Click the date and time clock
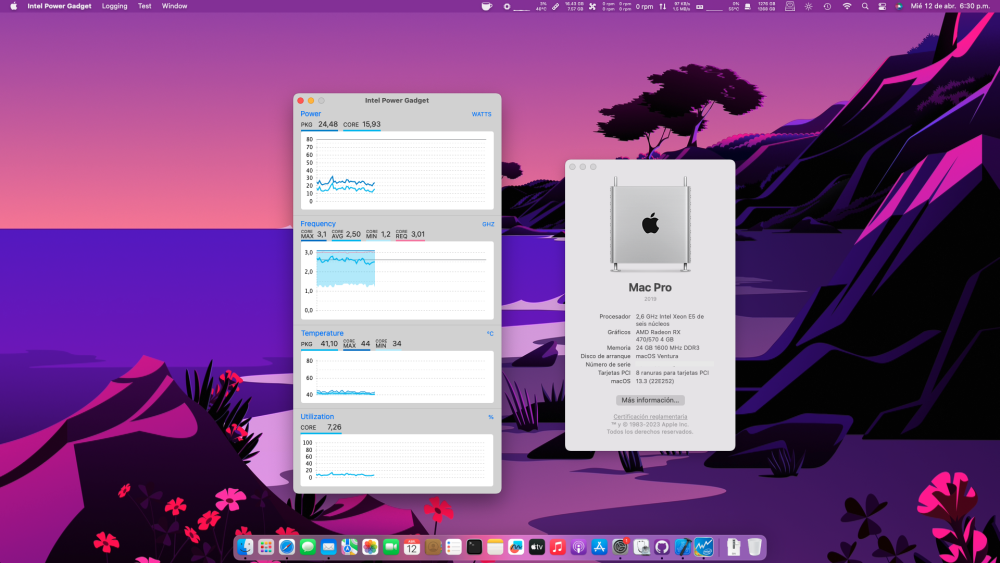 tap(950, 6)
